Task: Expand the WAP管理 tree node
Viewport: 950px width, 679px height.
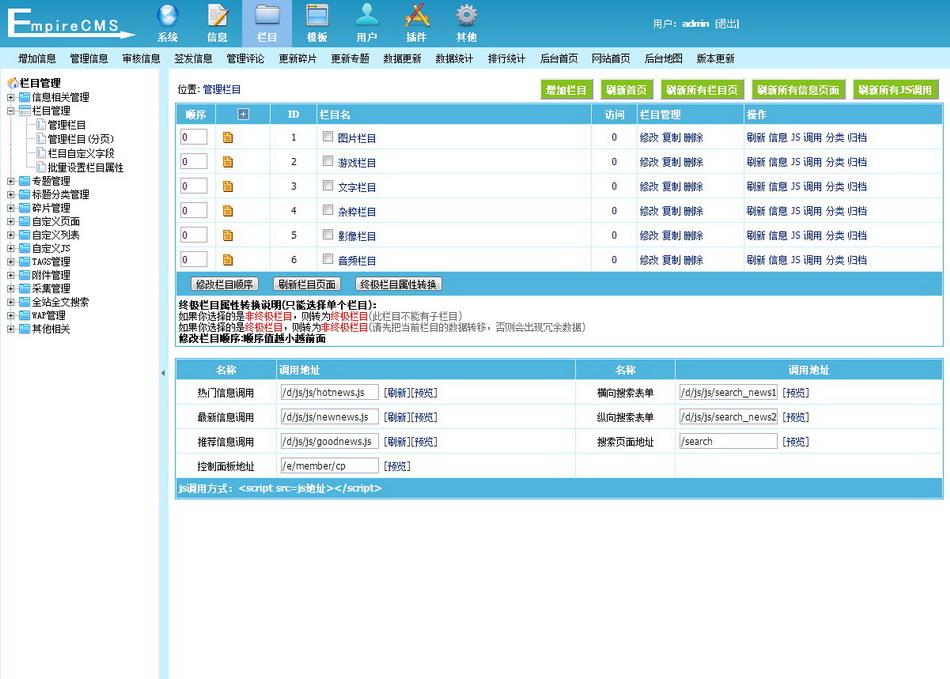Action: pyautogui.click(x=10, y=316)
